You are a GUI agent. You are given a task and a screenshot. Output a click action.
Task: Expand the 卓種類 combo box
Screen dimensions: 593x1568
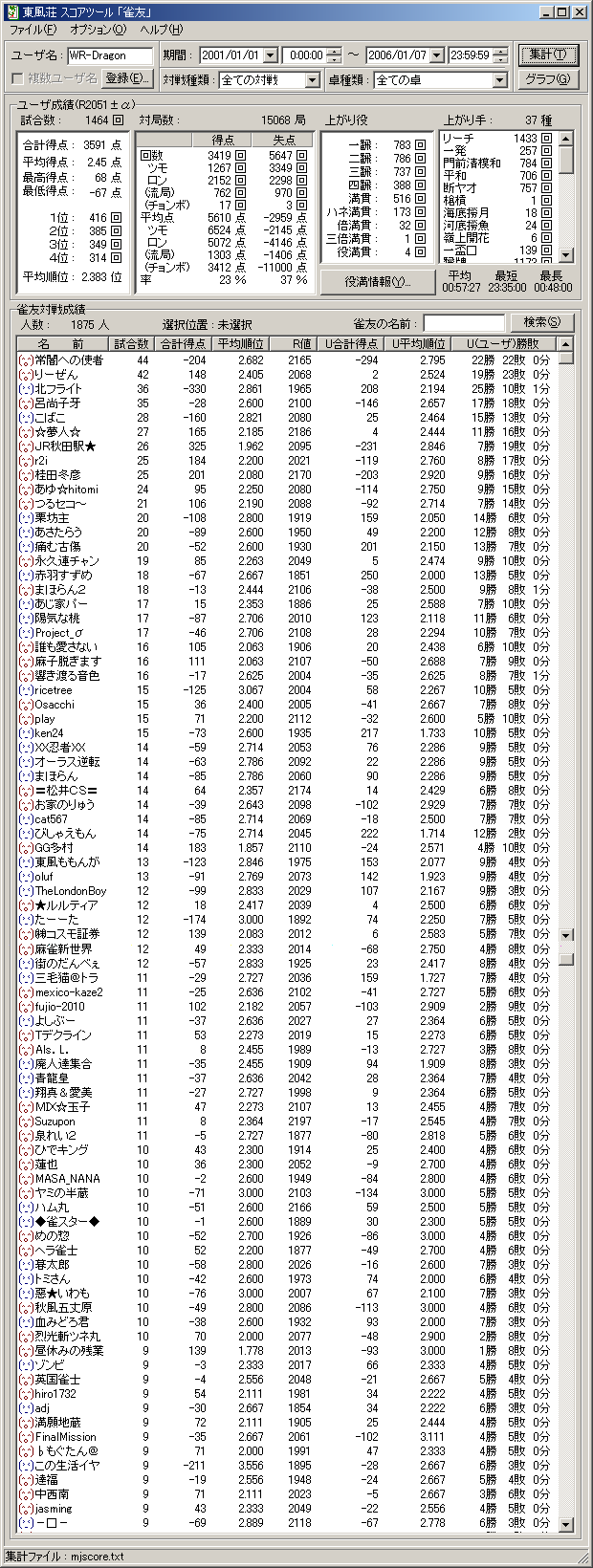coord(499,80)
